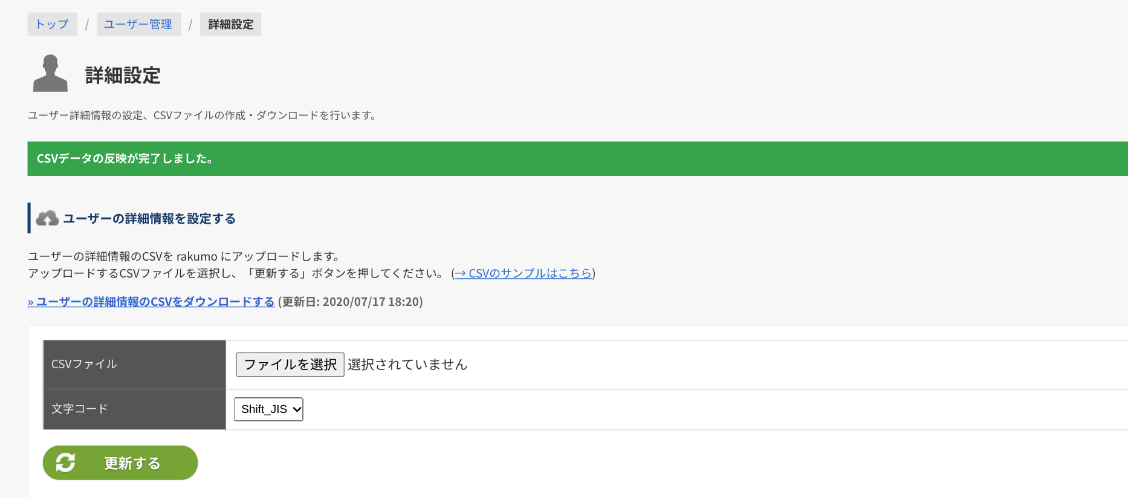Click the 更新日 2020/07/17 timestamp text
Viewport: 1128px width, 498px height.
tap(350, 302)
